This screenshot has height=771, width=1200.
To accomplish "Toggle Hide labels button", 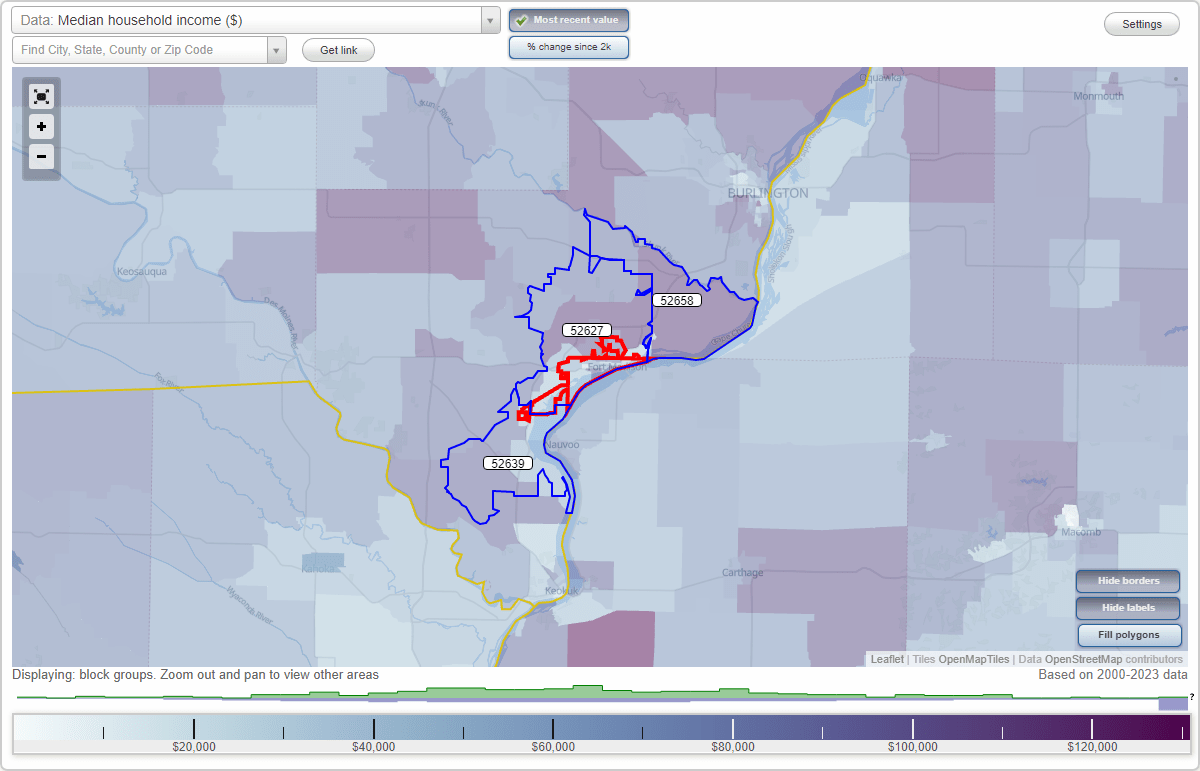I will [x=1129, y=608].
